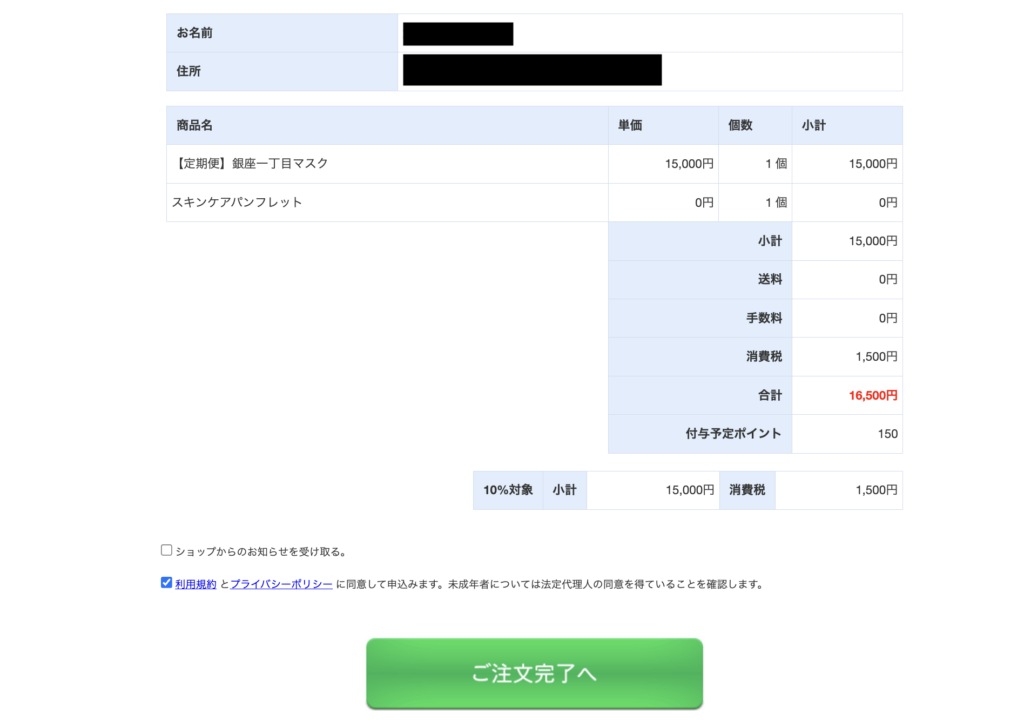This screenshot has width=1024, height=728.
Task: Open the プライバシーポリシー link
Action: (281, 584)
